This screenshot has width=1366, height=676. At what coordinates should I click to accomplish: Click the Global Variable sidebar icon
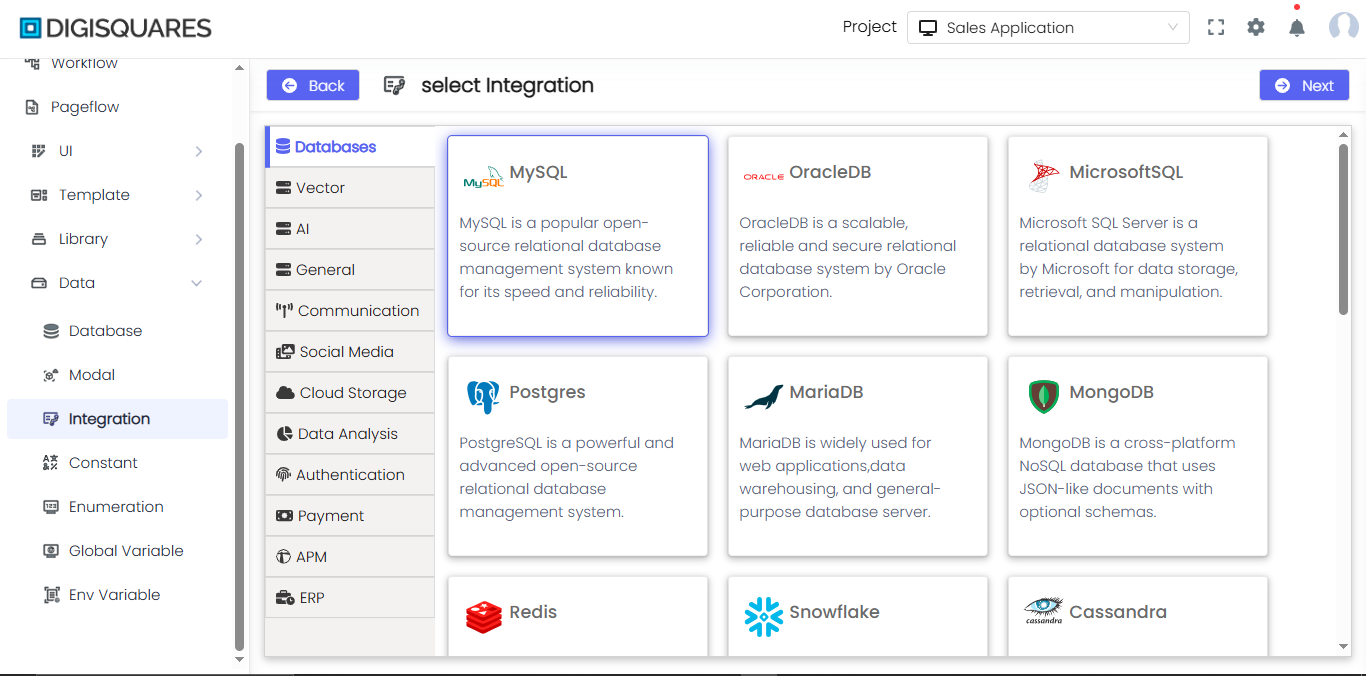(51, 551)
